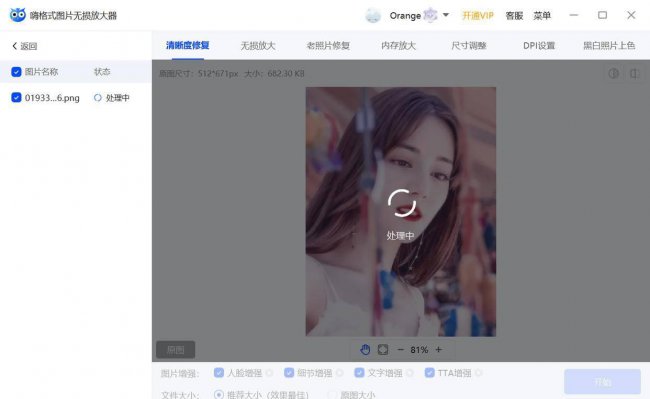The image size is (650, 399).
Task: Toggle the split compare view icon
Action: pyautogui.click(x=634, y=73)
